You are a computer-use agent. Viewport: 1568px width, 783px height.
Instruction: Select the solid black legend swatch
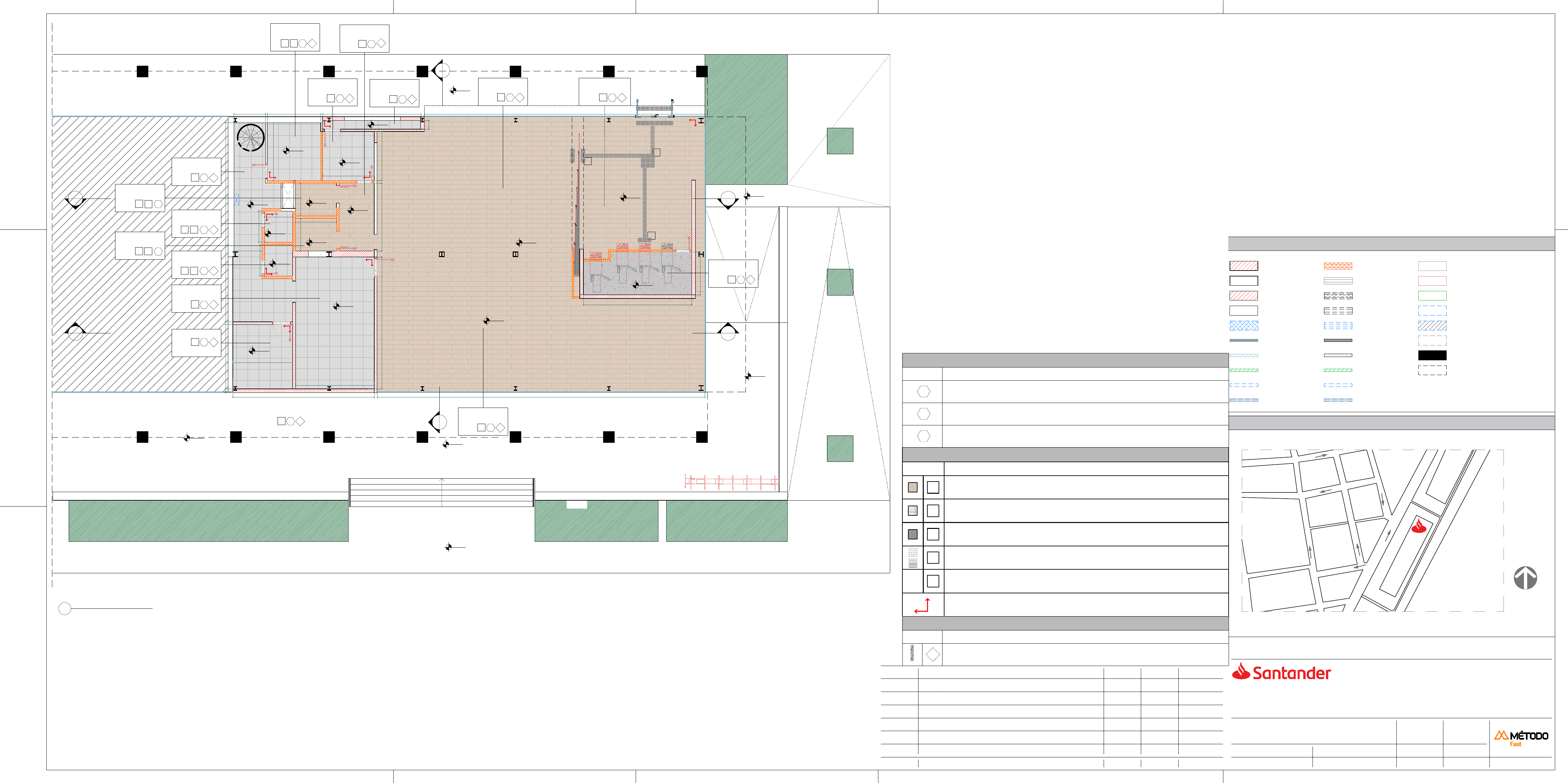pyautogui.click(x=1432, y=355)
